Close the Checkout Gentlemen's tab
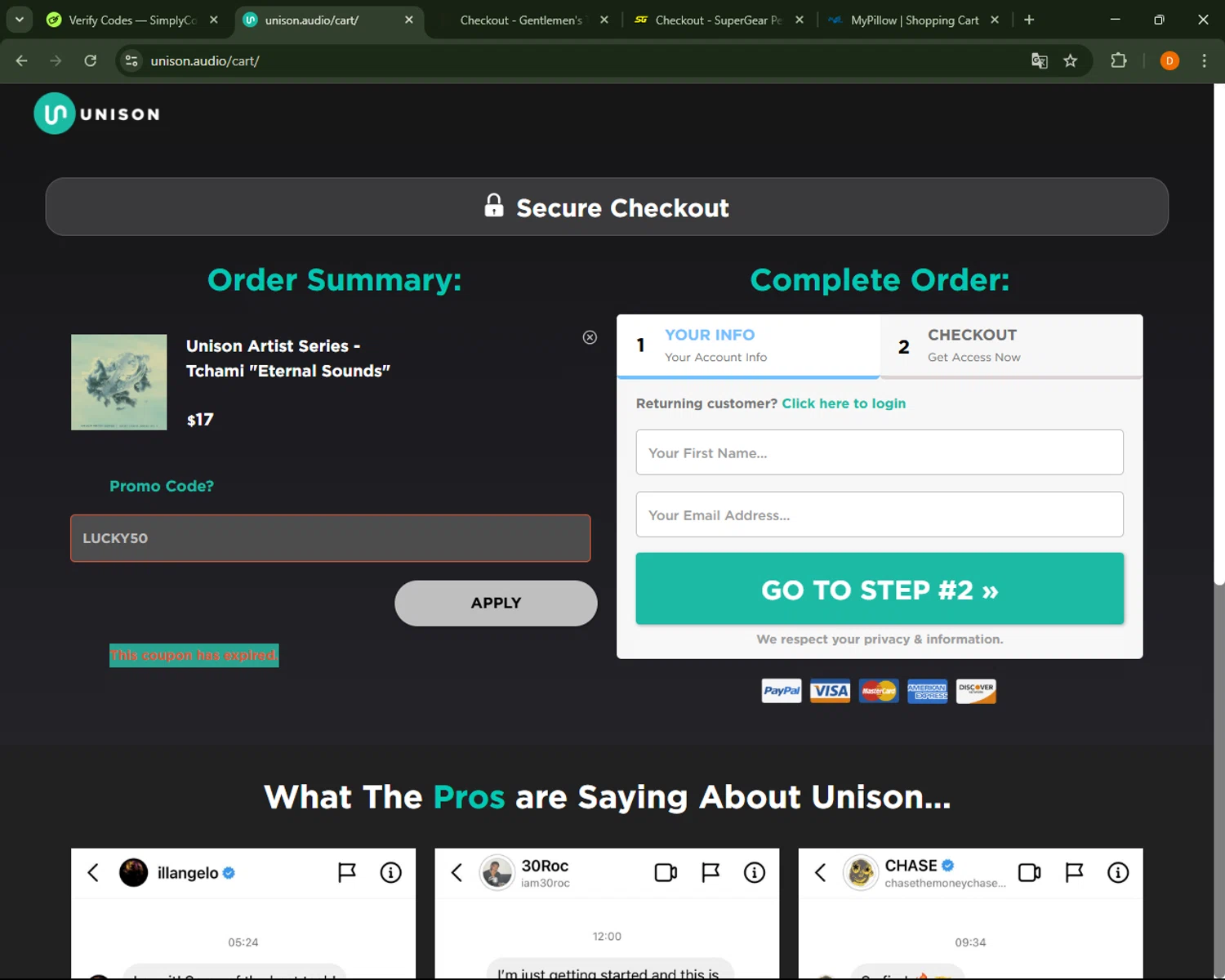This screenshot has height=980, width=1225. [604, 20]
